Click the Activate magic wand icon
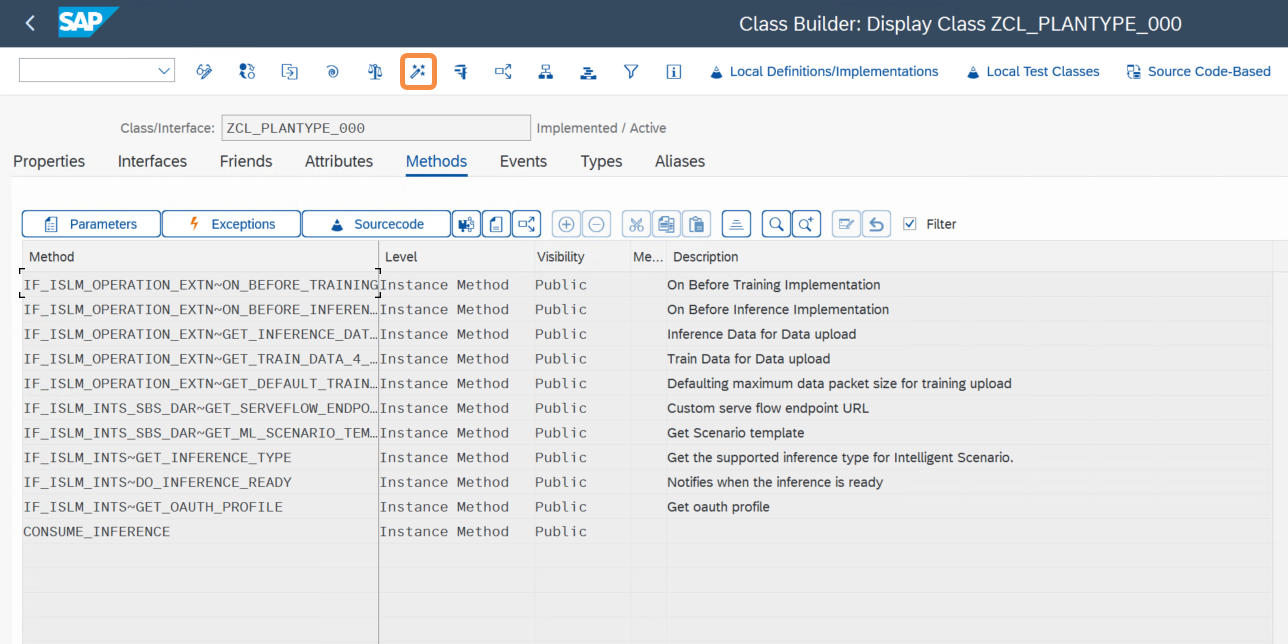 [418, 72]
